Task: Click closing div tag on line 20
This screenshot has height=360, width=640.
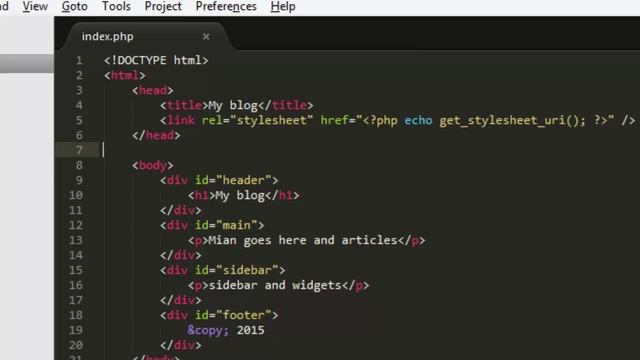Action: point(181,345)
